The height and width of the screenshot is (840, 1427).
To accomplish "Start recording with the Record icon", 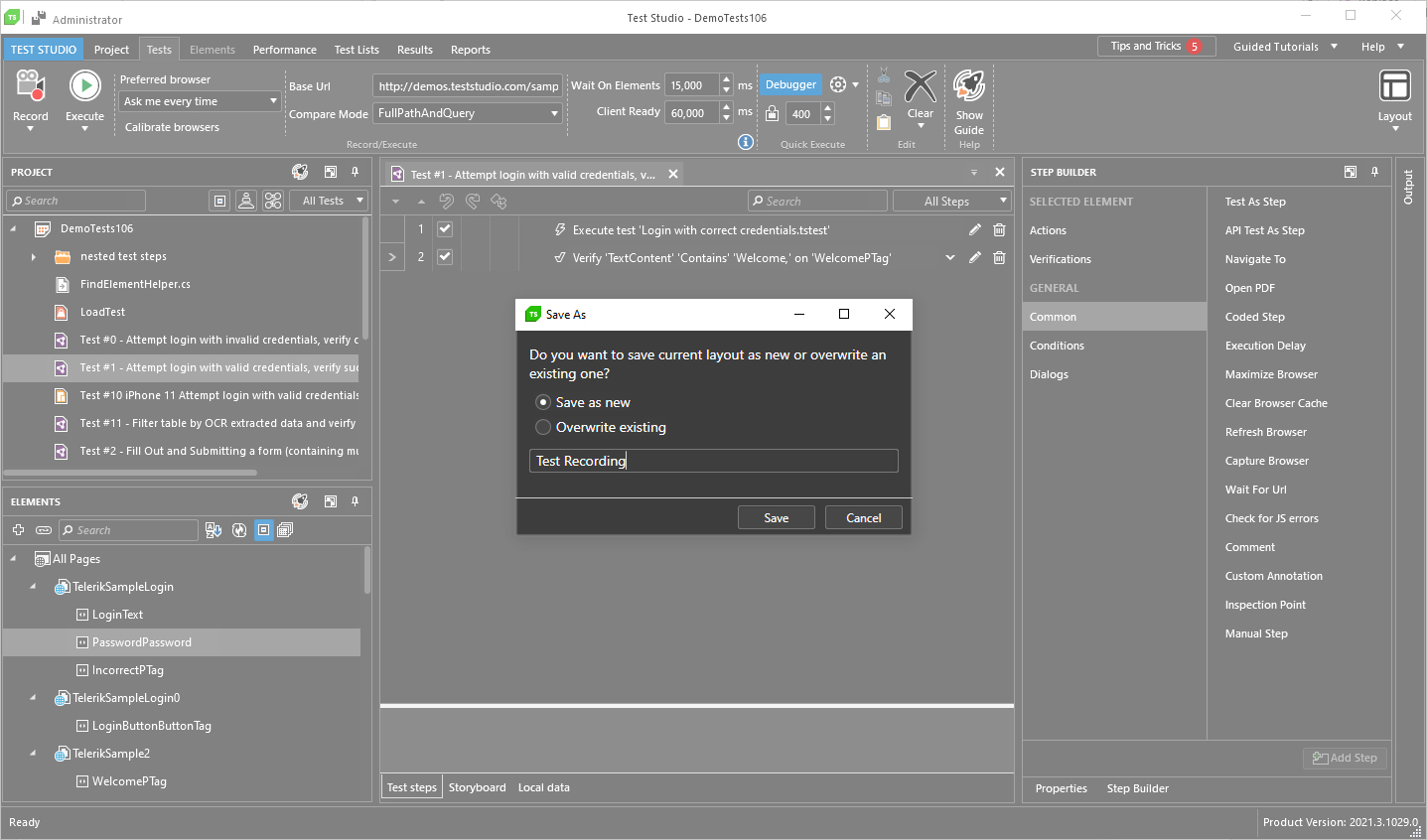I will 30,86.
